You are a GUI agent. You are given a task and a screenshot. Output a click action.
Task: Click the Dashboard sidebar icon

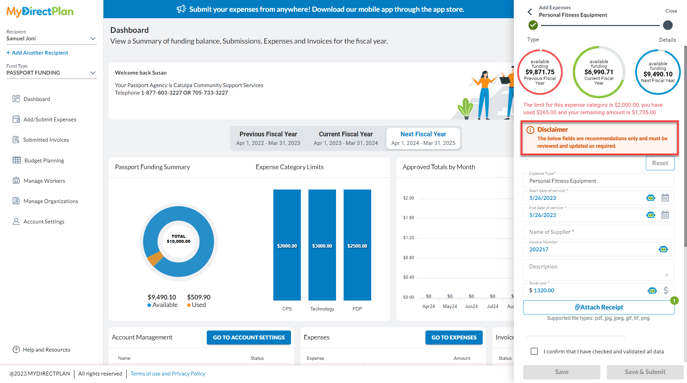click(x=16, y=99)
